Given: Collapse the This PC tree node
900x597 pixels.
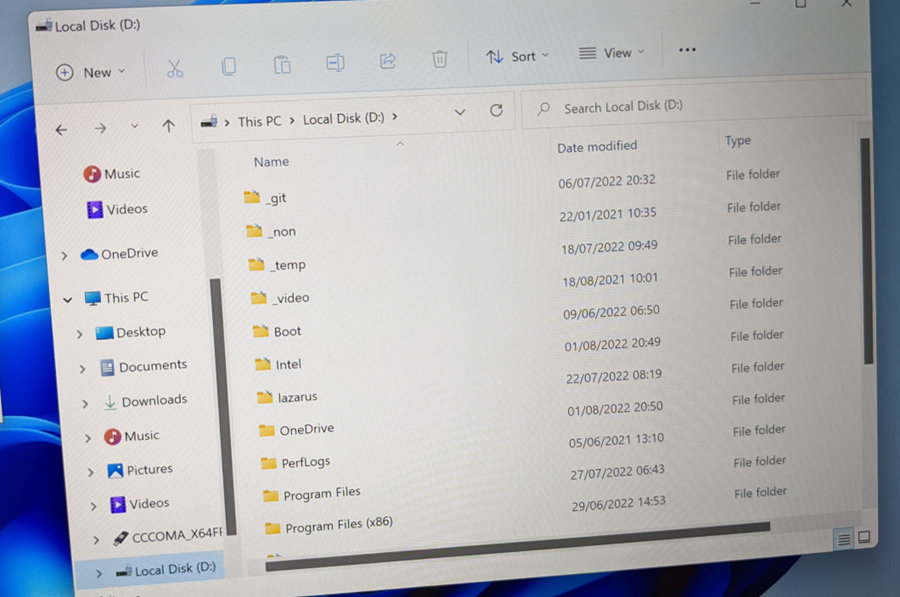Looking at the screenshot, I should tap(68, 299).
